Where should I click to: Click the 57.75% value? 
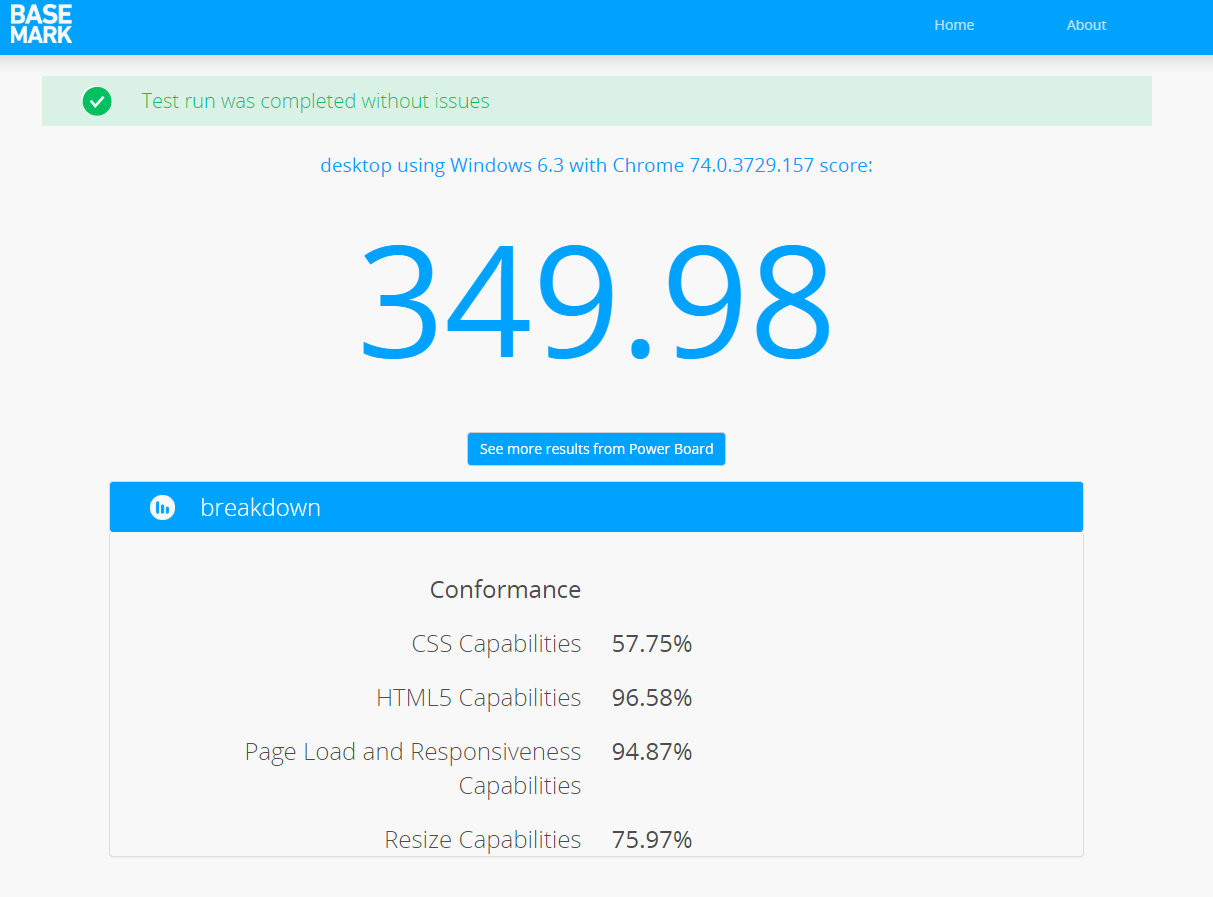(652, 644)
